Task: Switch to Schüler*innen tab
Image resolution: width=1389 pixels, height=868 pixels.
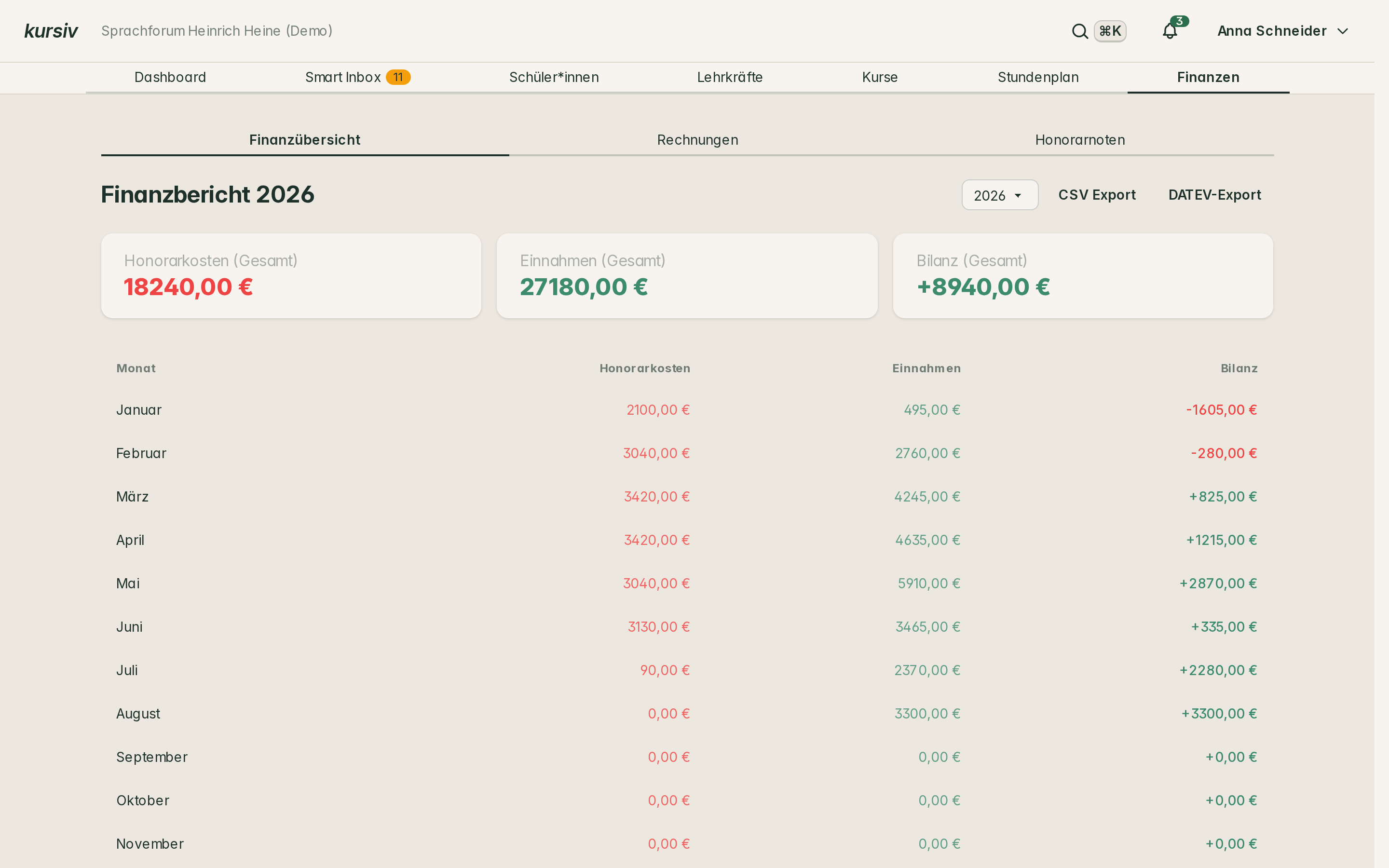Action: (554, 78)
